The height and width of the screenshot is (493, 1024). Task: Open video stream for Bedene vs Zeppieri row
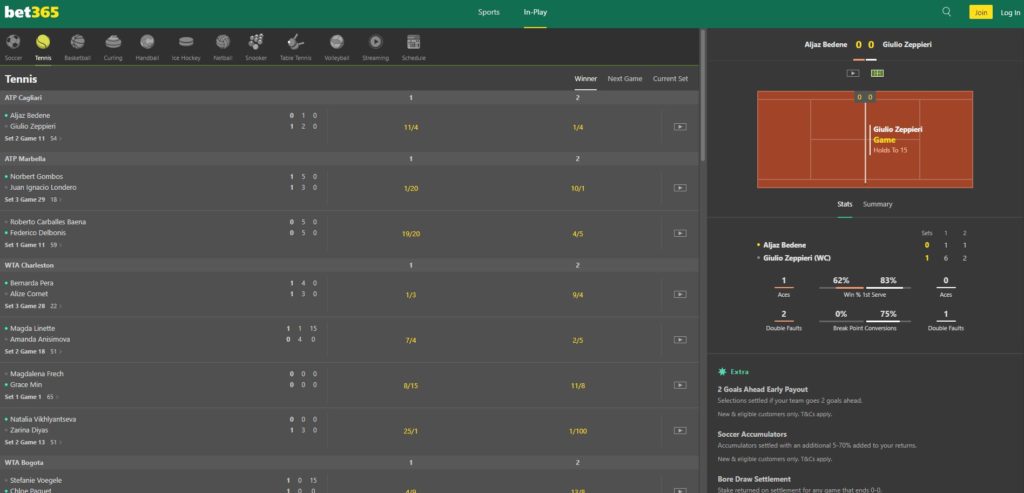coord(680,127)
